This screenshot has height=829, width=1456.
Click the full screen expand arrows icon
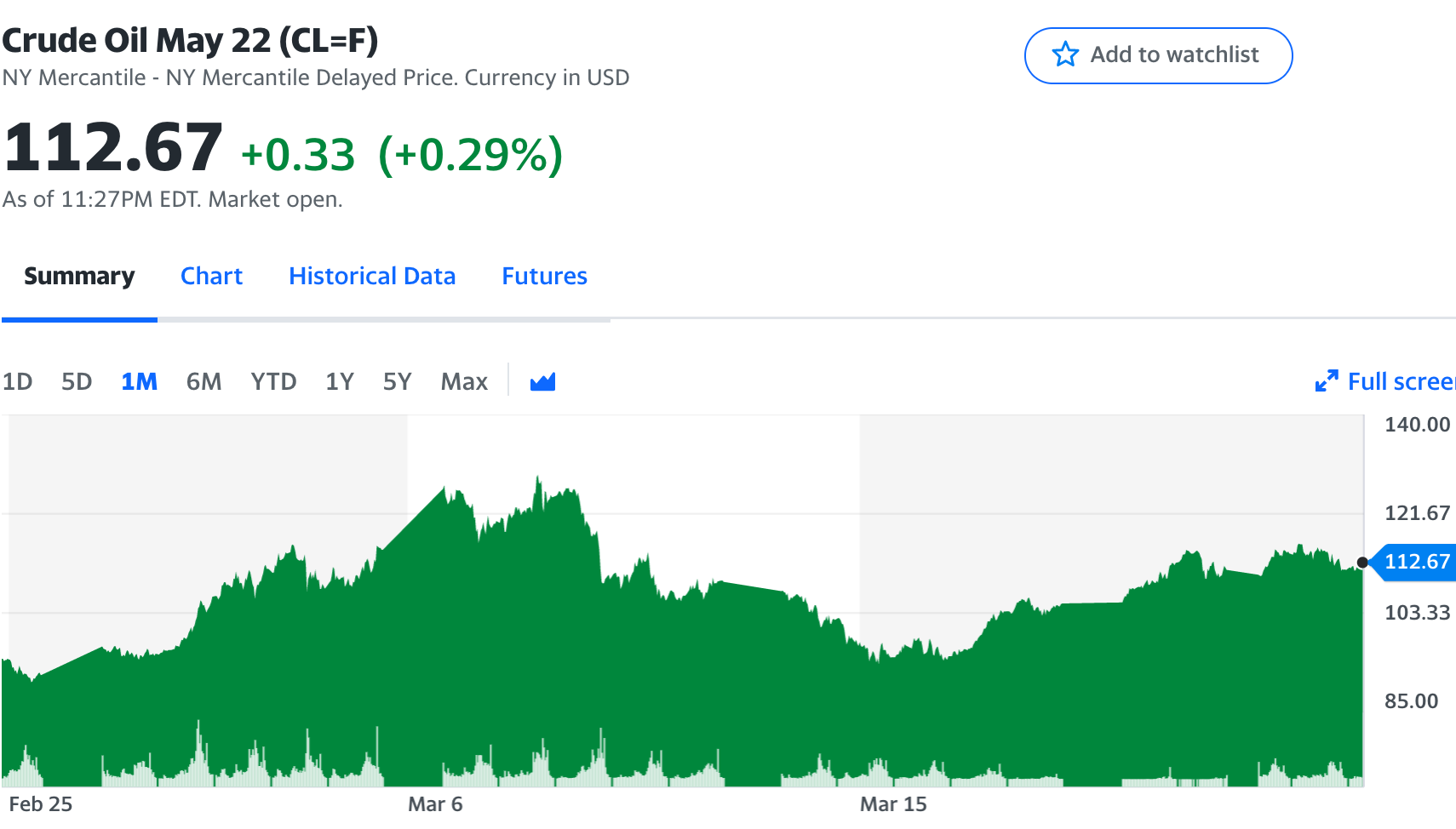coord(1327,380)
